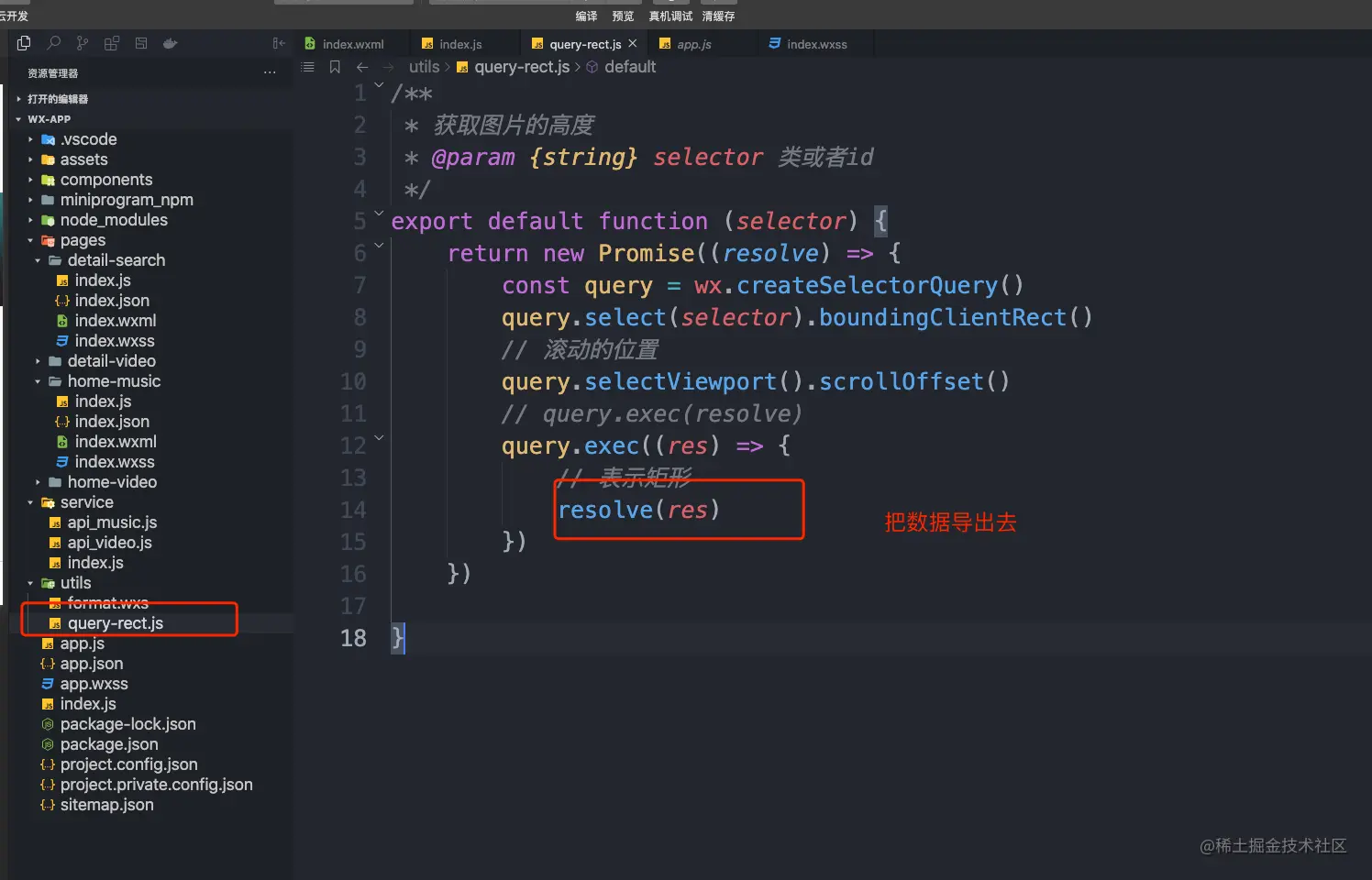Image resolution: width=1372 pixels, height=880 pixels.
Task: Open app.wxss in the file tree
Action: pyautogui.click(x=94, y=684)
